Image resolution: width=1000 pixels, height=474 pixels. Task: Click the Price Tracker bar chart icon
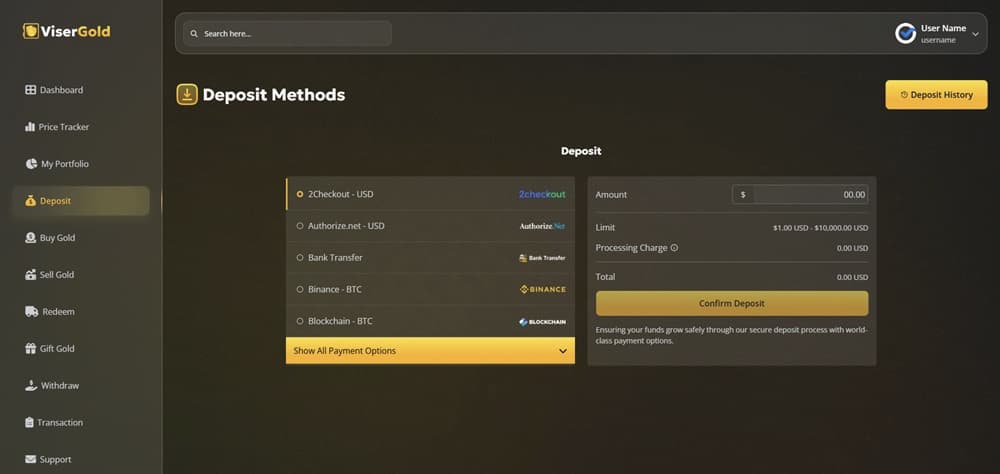point(30,127)
